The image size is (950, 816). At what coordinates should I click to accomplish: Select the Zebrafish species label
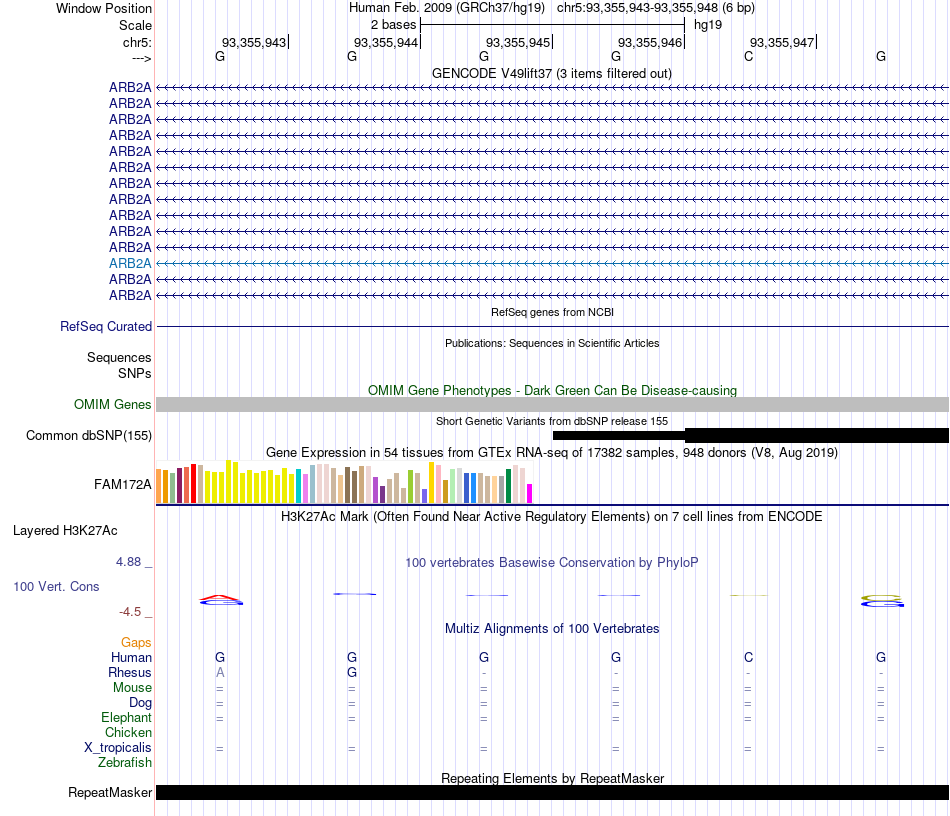(125, 762)
